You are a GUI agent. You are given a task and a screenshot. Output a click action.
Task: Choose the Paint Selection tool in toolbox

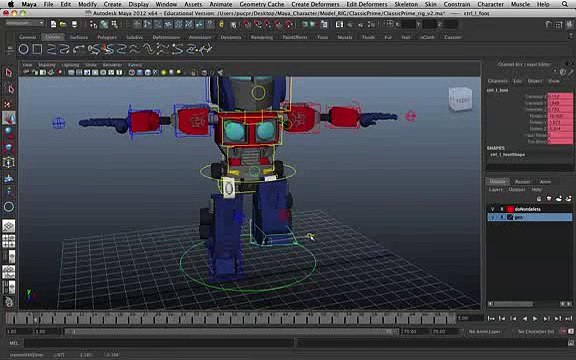point(9,104)
